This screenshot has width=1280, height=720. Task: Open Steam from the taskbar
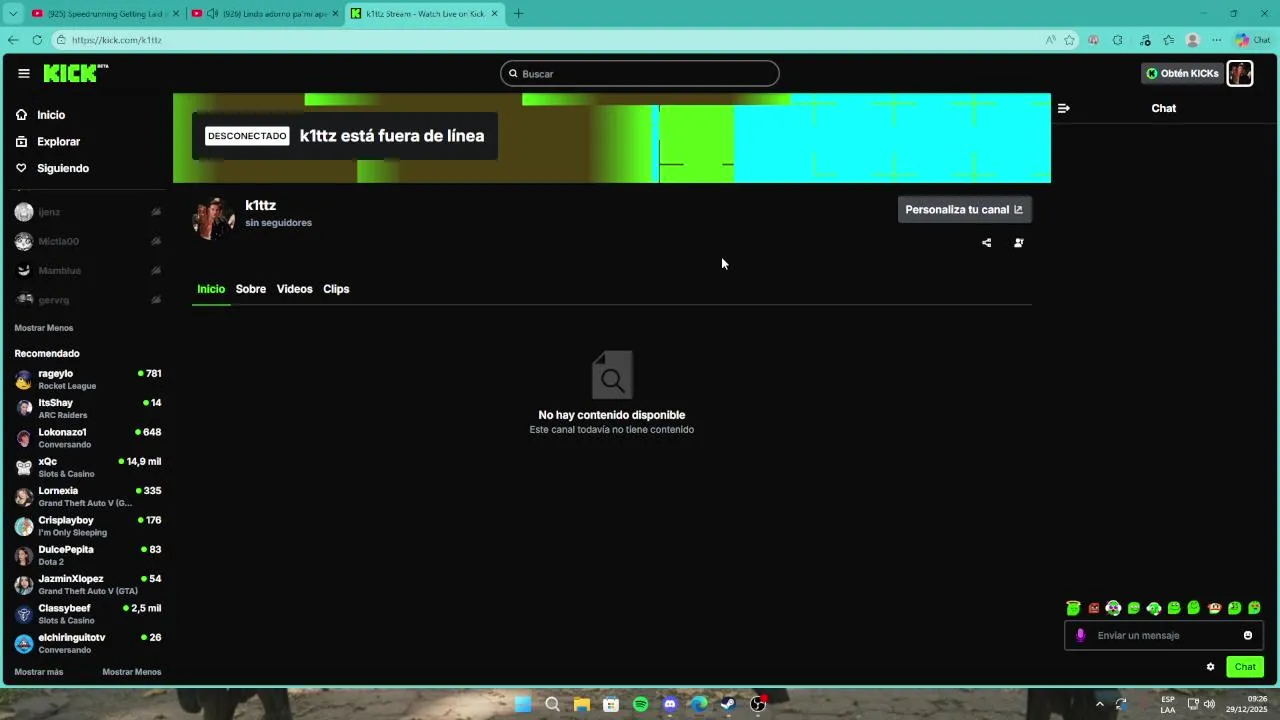click(x=729, y=704)
